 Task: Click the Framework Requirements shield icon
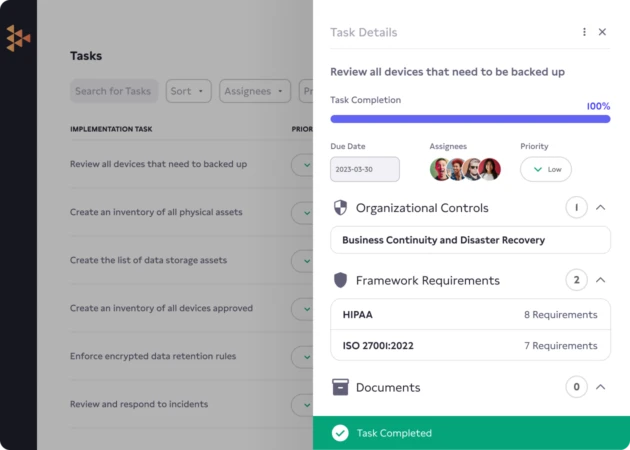[x=340, y=280]
